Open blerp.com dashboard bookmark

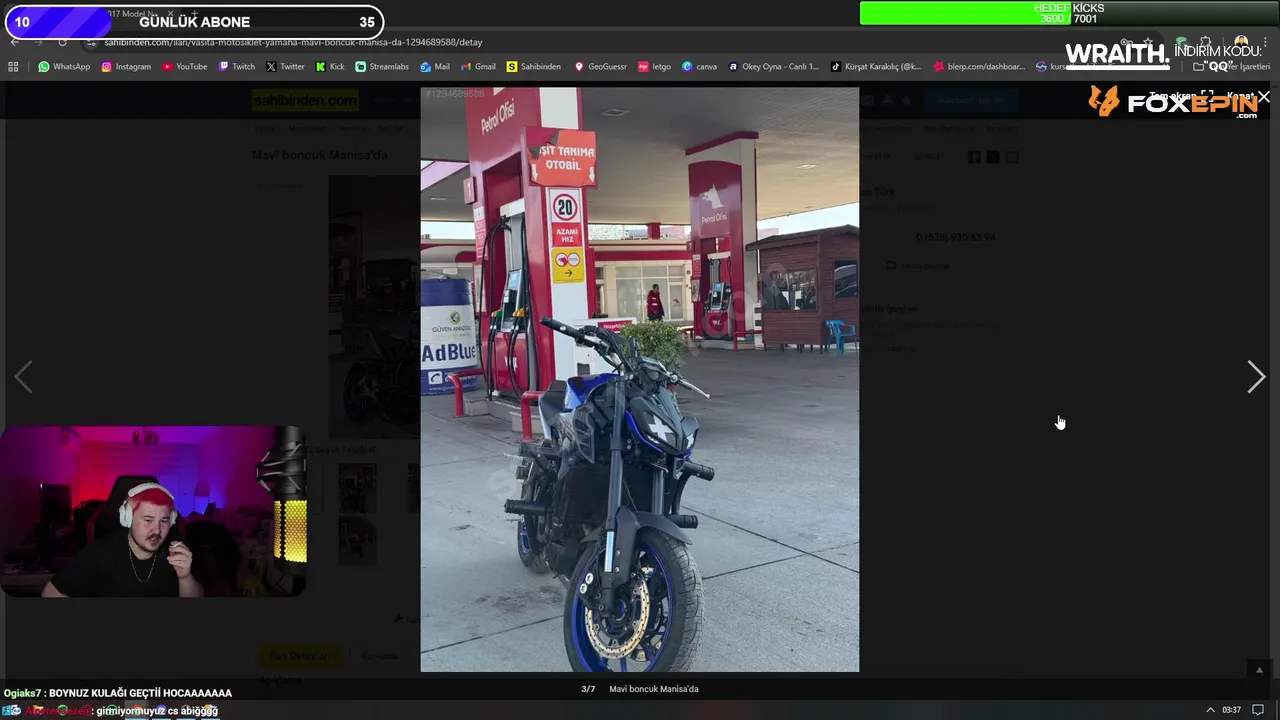coord(979,67)
